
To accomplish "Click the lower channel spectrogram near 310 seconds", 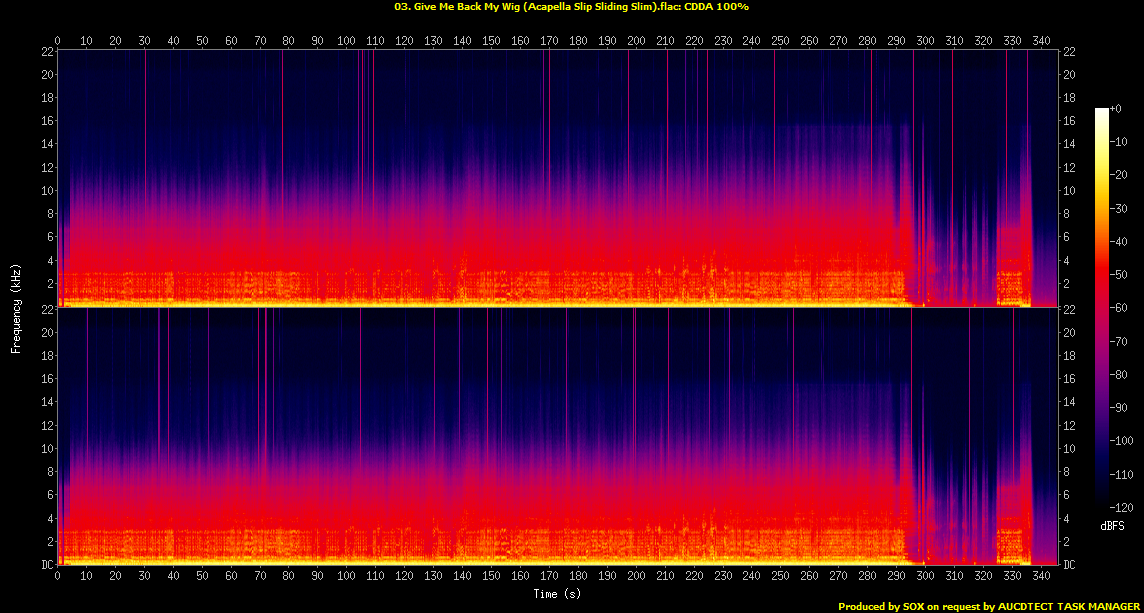I will click(x=954, y=436).
